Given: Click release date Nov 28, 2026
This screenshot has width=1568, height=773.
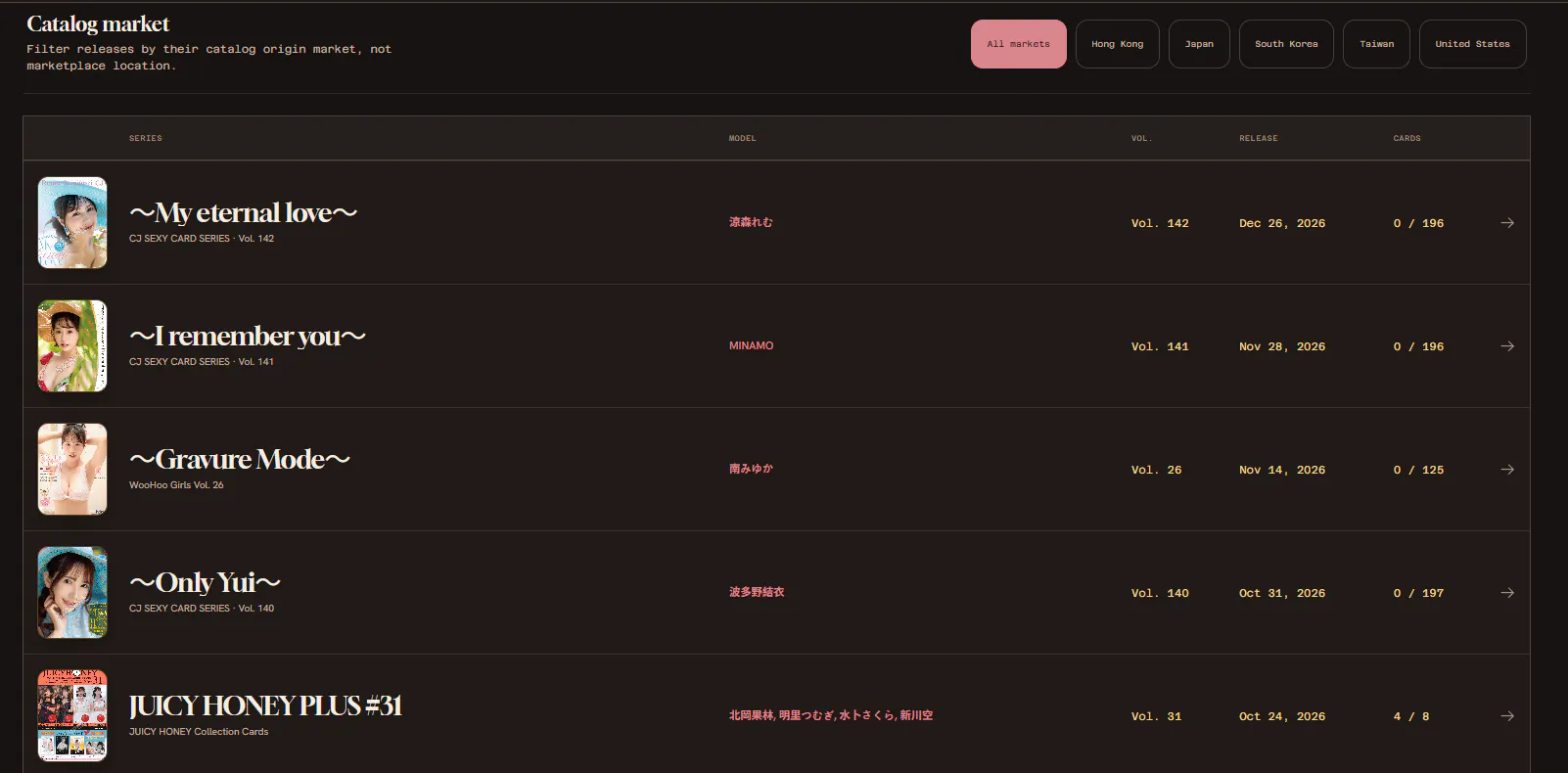Looking at the screenshot, I should pos(1282,346).
